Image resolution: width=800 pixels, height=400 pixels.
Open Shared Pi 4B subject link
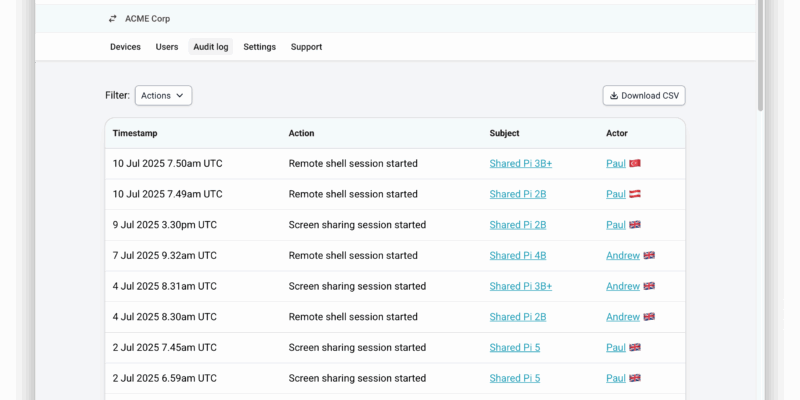click(x=517, y=255)
